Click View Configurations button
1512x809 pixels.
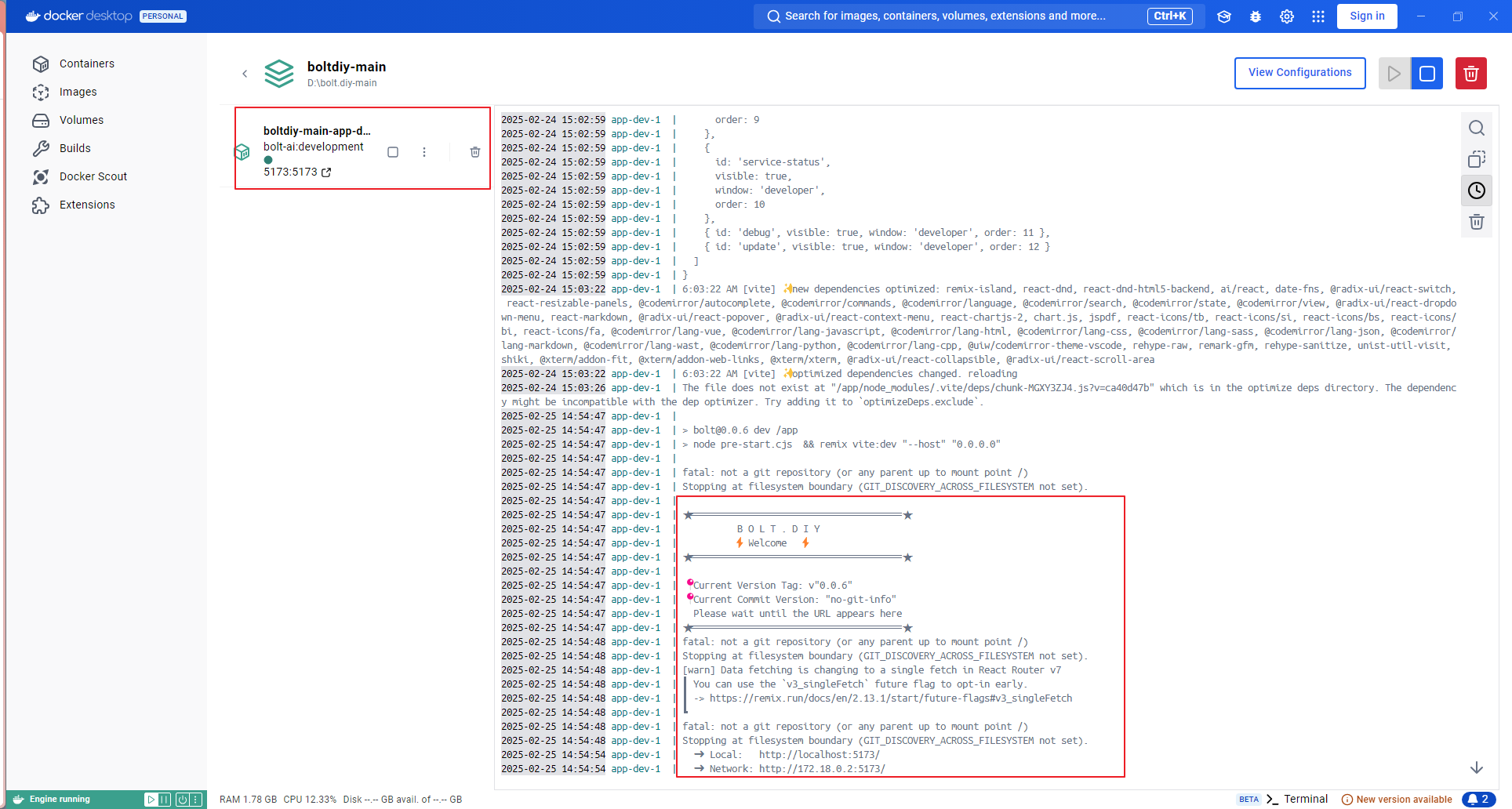click(x=1299, y=73)
